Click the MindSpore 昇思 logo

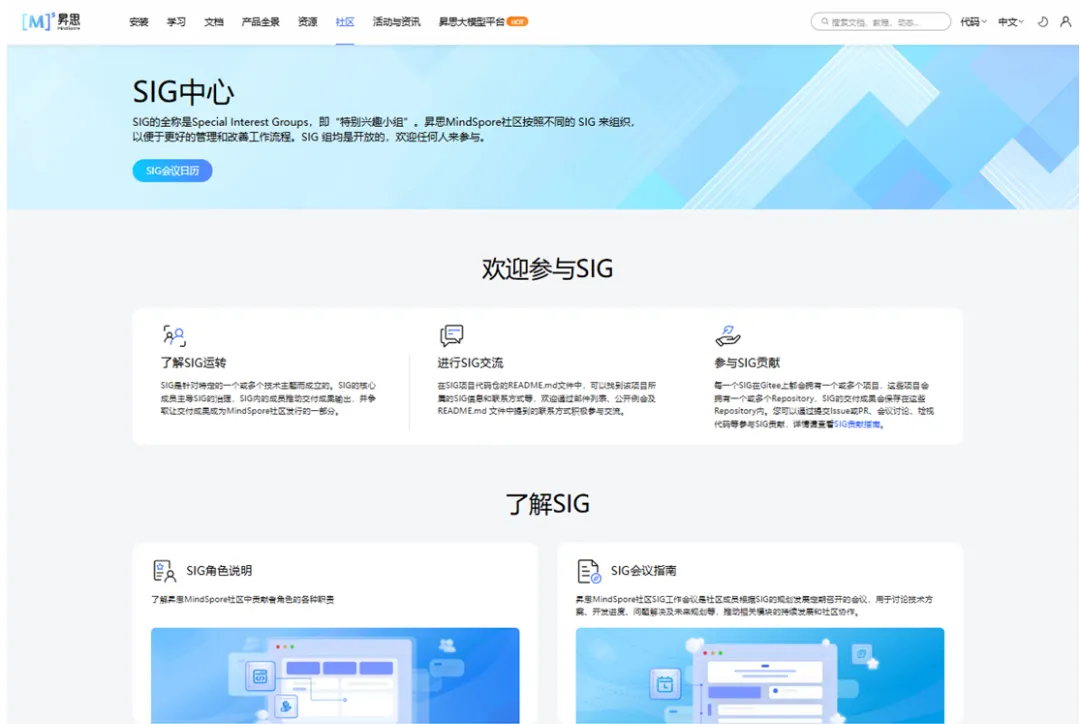tap(51, 22)
